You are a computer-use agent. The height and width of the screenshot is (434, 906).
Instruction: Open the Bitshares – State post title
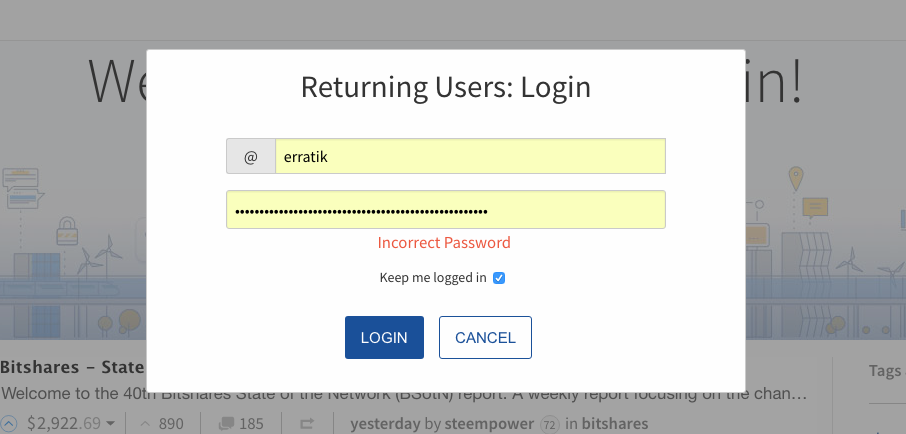tap(72, 368)
